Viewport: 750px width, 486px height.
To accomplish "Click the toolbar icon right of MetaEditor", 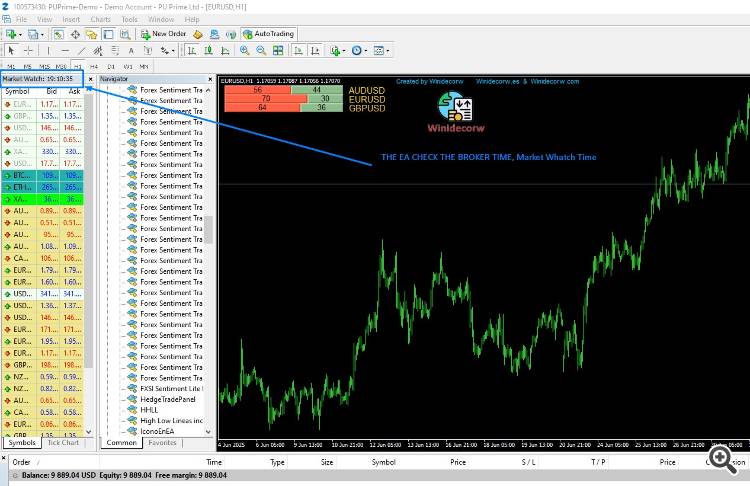I will (214, 34).
